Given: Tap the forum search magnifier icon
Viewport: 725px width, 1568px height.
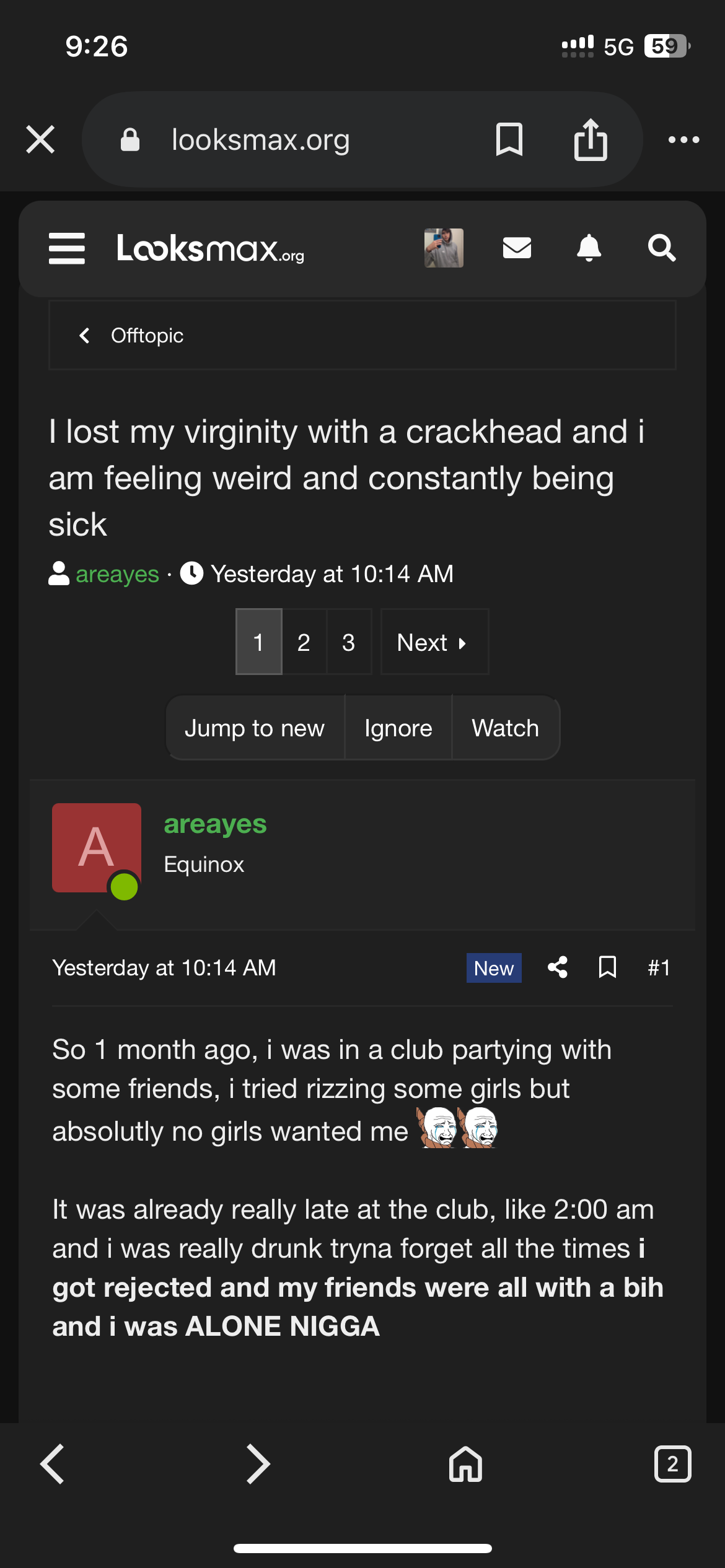Looking at the screenshot, I should point(661,248).
